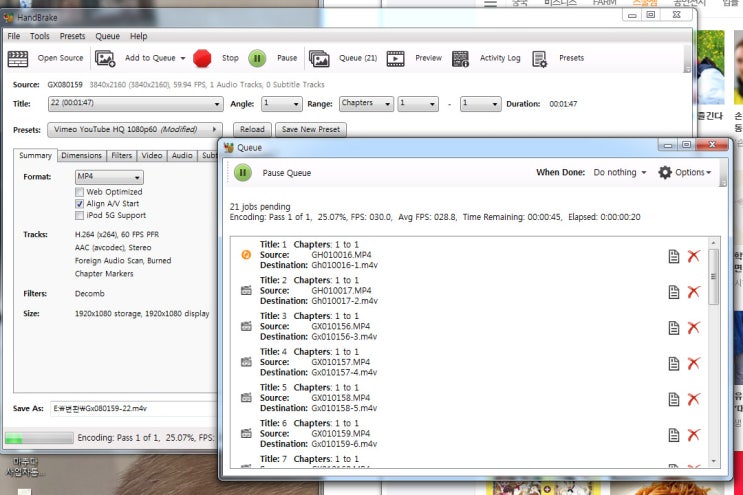Remove the Title 3 job with its red X
743x495 pixels.
694,328
